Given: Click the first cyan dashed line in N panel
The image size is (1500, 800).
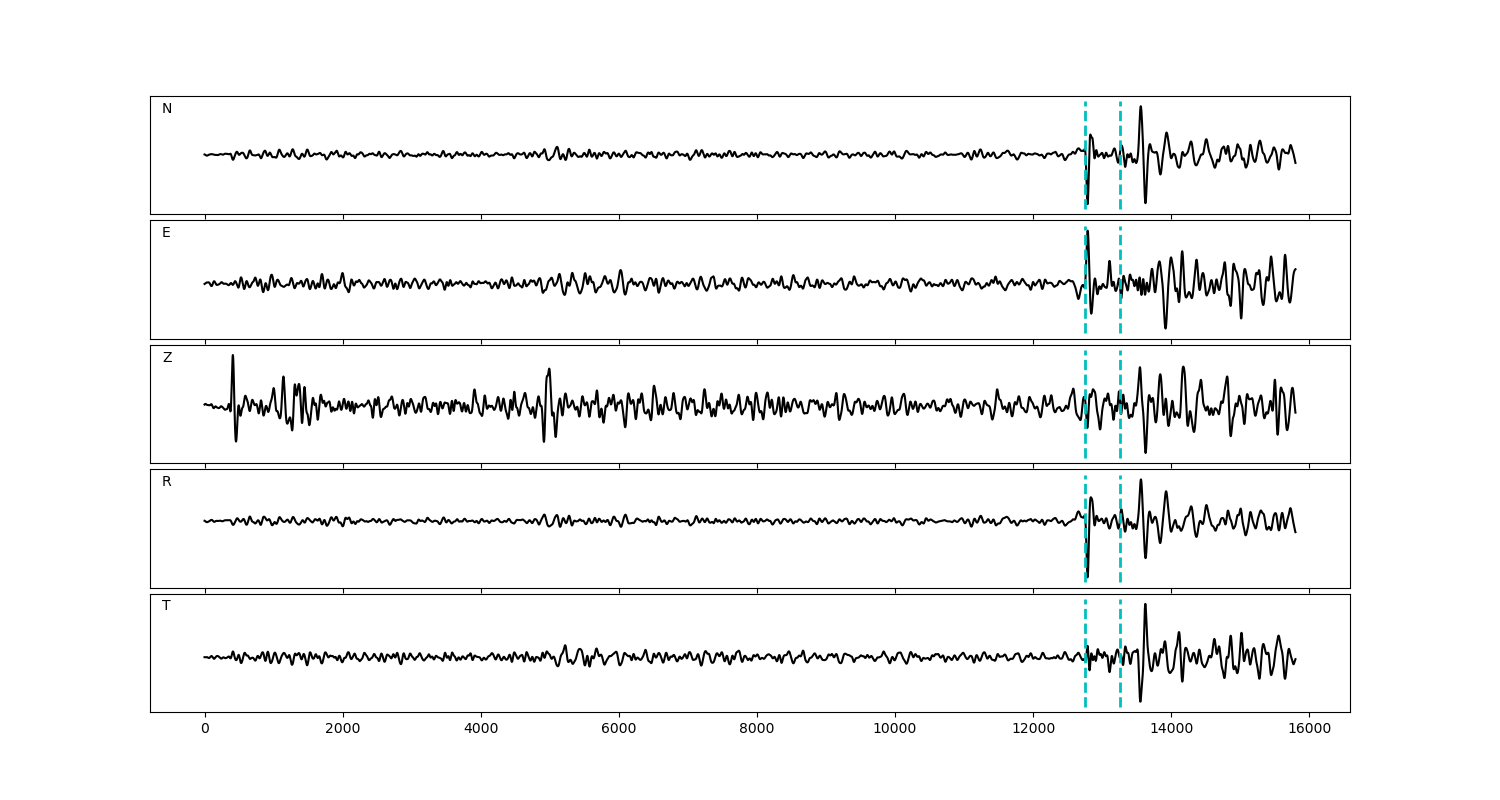Looking at the screenshot, I should [x=1085, y=125].
